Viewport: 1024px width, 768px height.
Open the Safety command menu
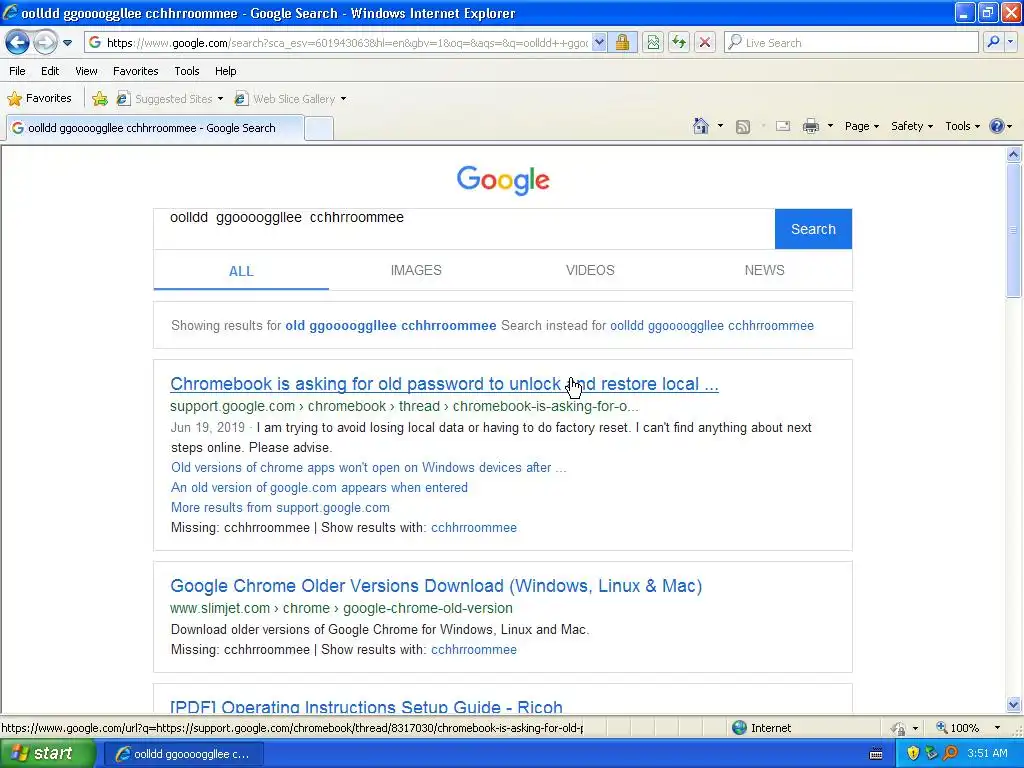912,126
